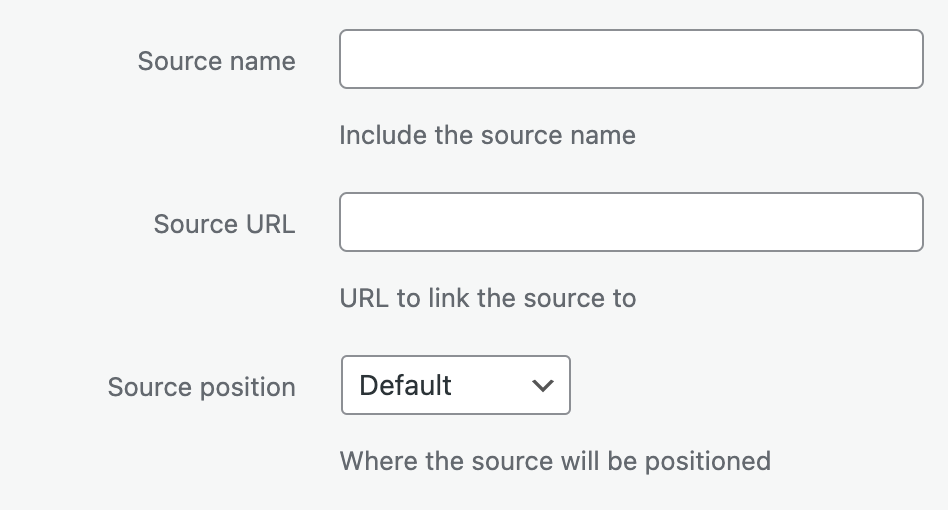Place cursor at start of Source name field
The height and width of the screenshot is (510, 948).
(x=352, y=59)
